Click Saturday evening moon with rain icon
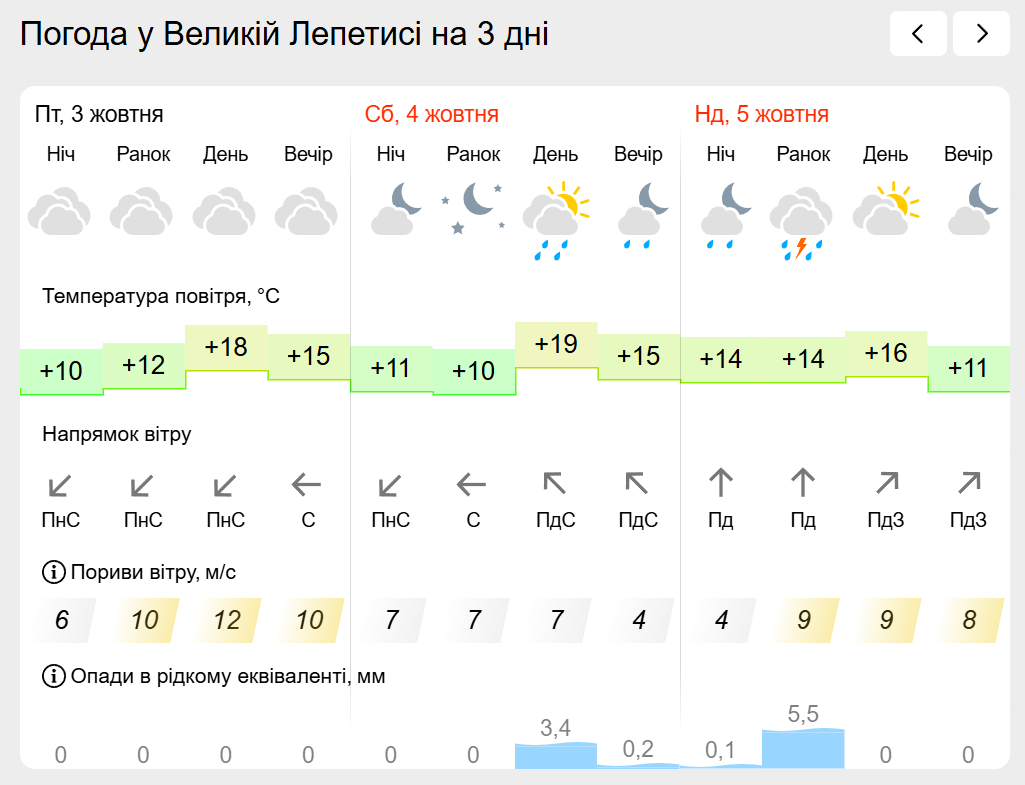The height and width of the screenshot is (785, 1025). point(638,214)
